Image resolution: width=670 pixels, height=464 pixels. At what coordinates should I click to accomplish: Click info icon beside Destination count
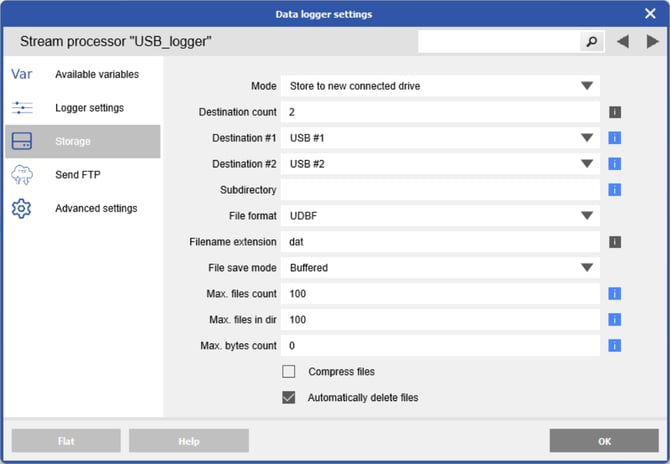click(616, 112)
